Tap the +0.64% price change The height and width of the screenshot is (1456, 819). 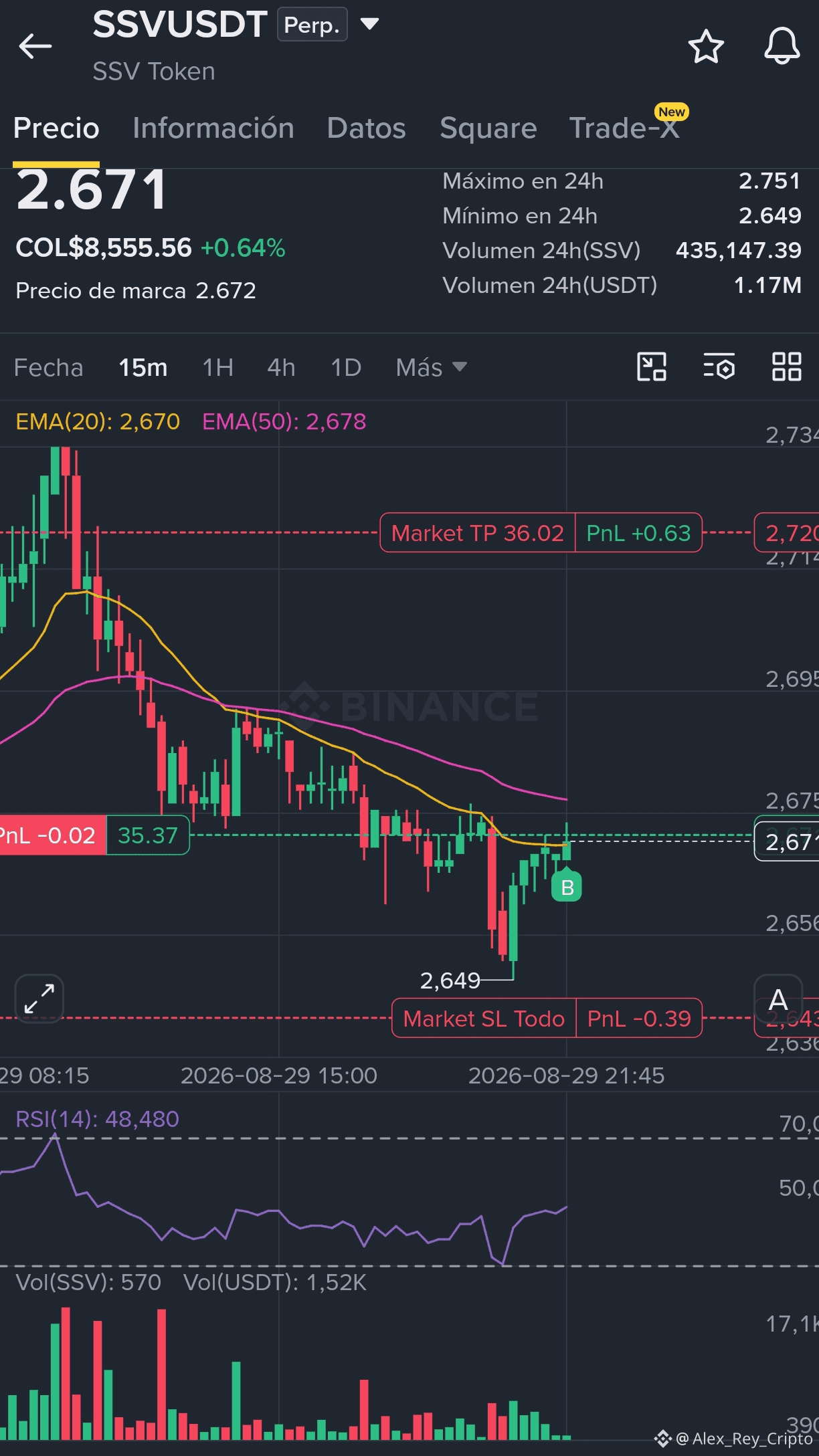(x=243, y=248)
